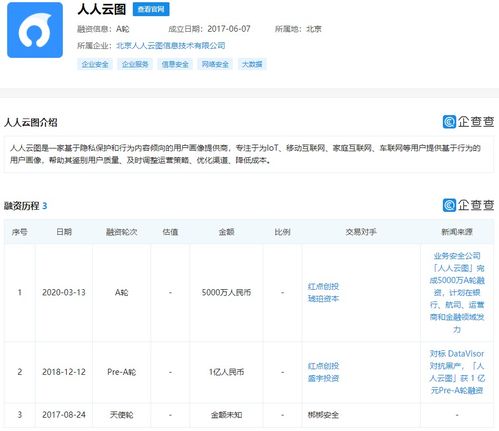
Task: Click the 天使轮 round cell
Action: pos(122,415)
